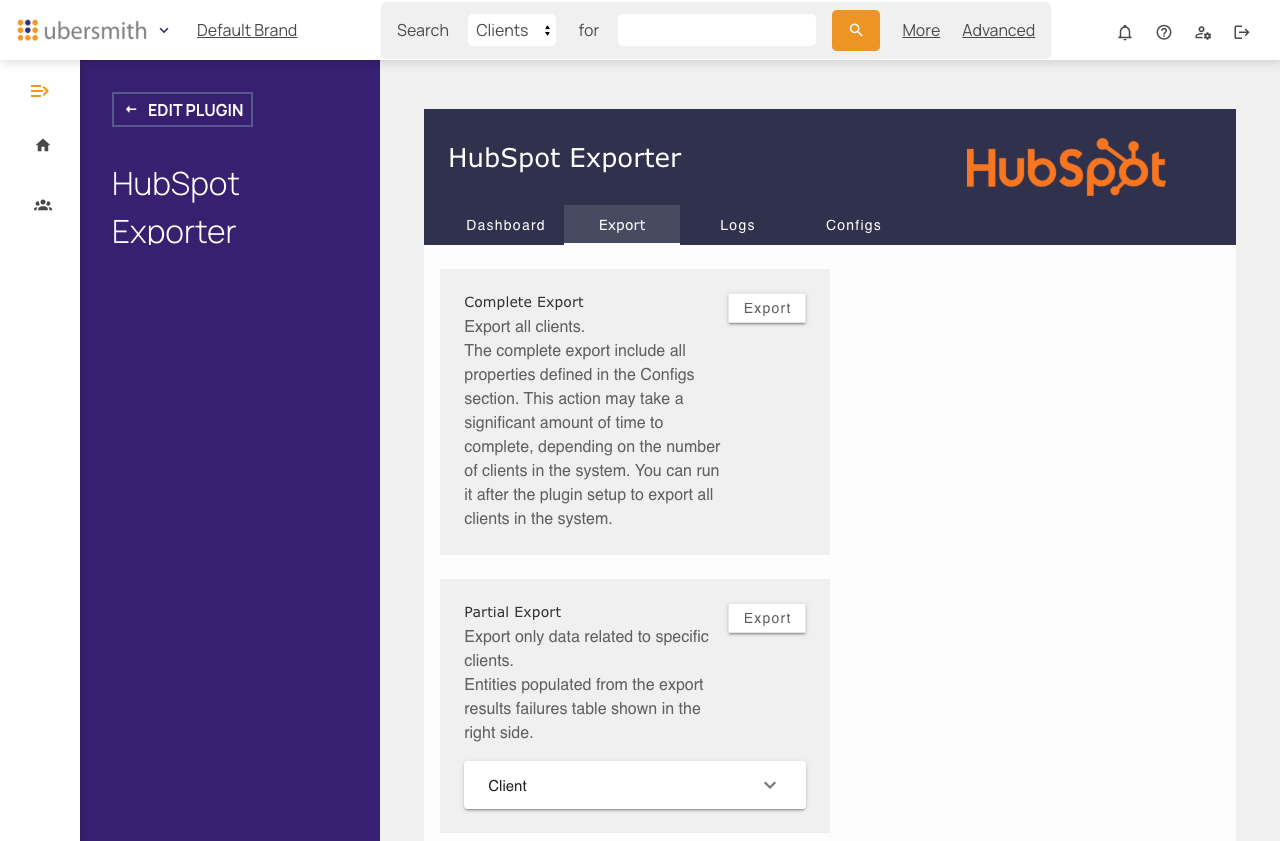Click the Complete Export heading
This screenshot has width=1280, height=841.
524,302
